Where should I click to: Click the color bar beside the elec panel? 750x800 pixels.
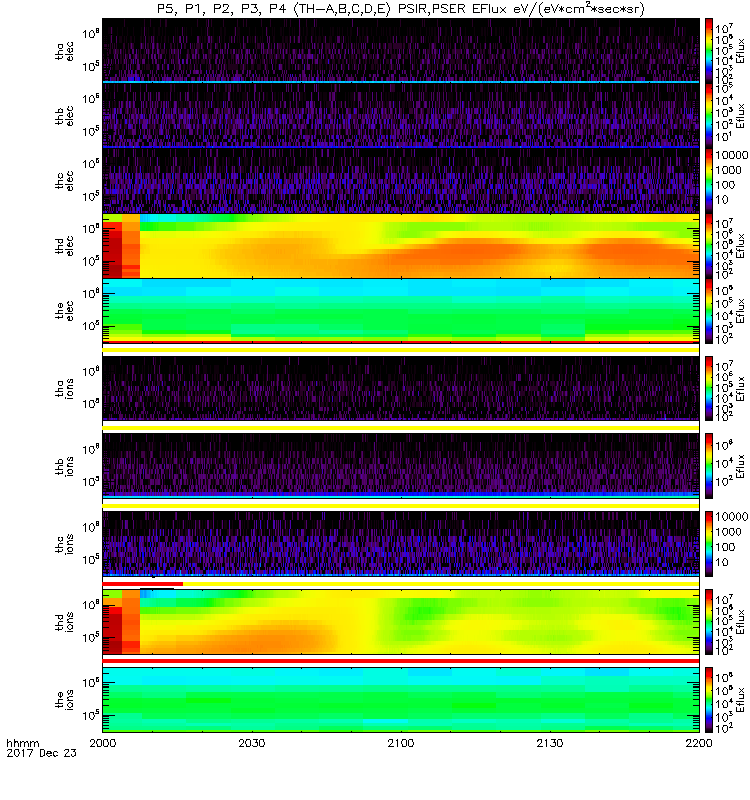[709, 311]
